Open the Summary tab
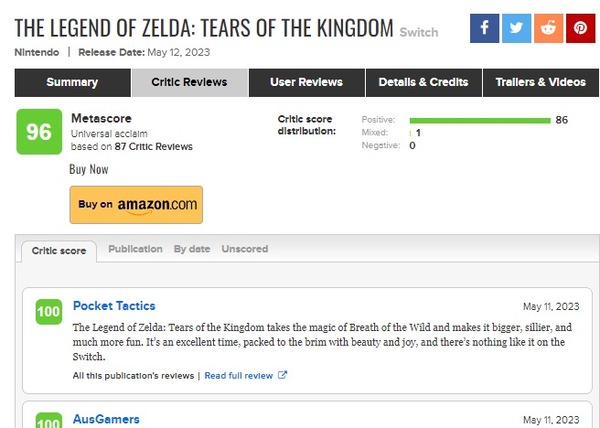The image size is (600, 428). (73, 83)
